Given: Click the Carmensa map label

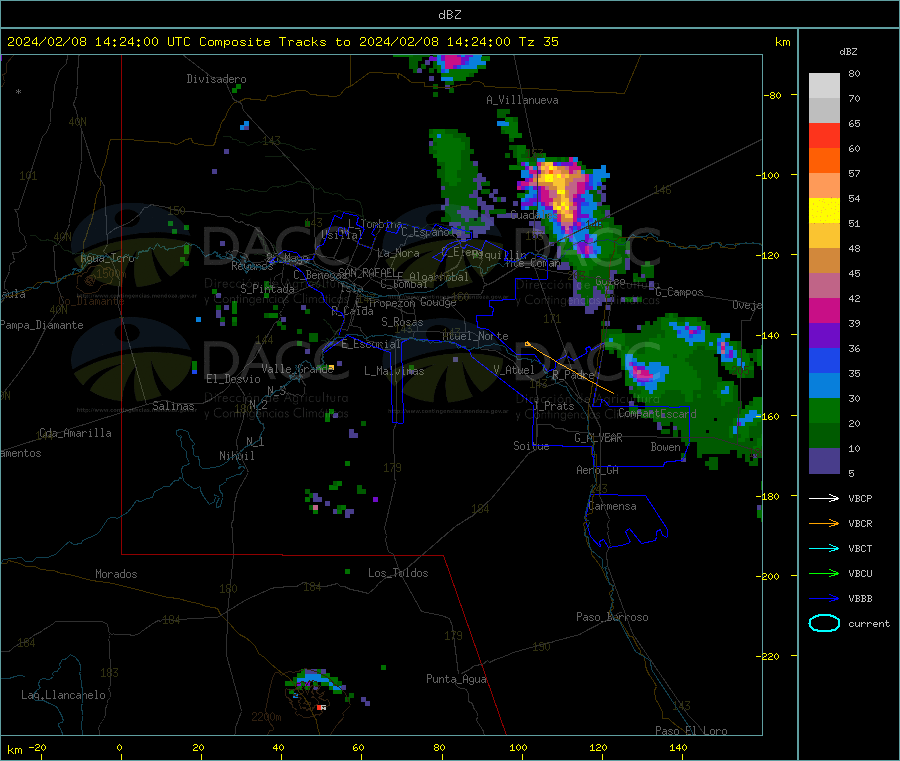Looking at the screenshot, I should pos(612,506).
